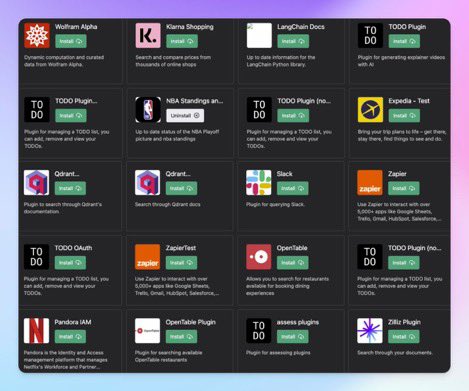The image size is (469, 391).
Task: Click the "TODO OAuth" title text
Action: pyautogui.click(x=73, y=248)
